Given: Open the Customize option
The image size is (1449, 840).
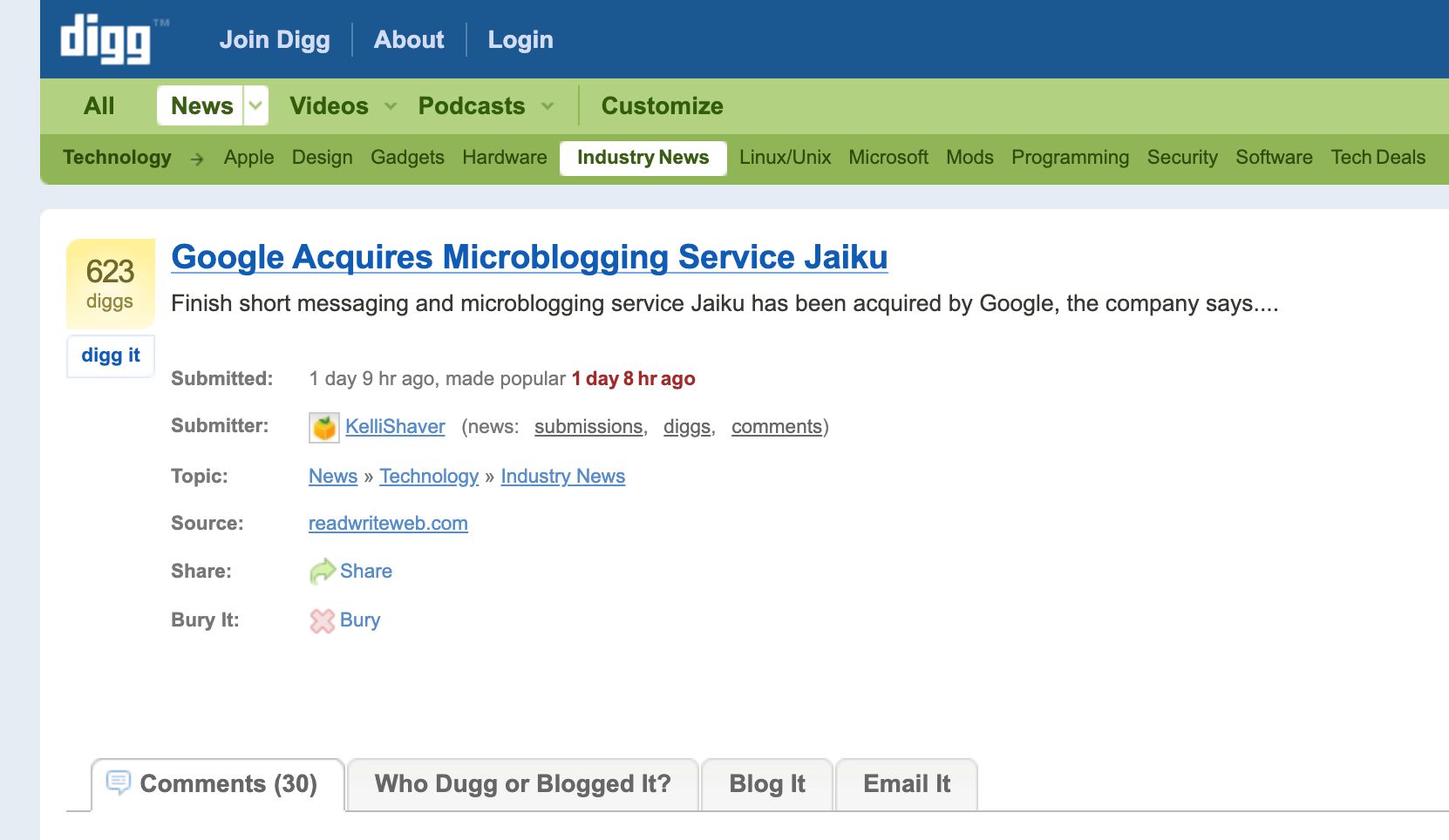Looking at the screenshot, I should pyautogui.click(x=663, y=105).
